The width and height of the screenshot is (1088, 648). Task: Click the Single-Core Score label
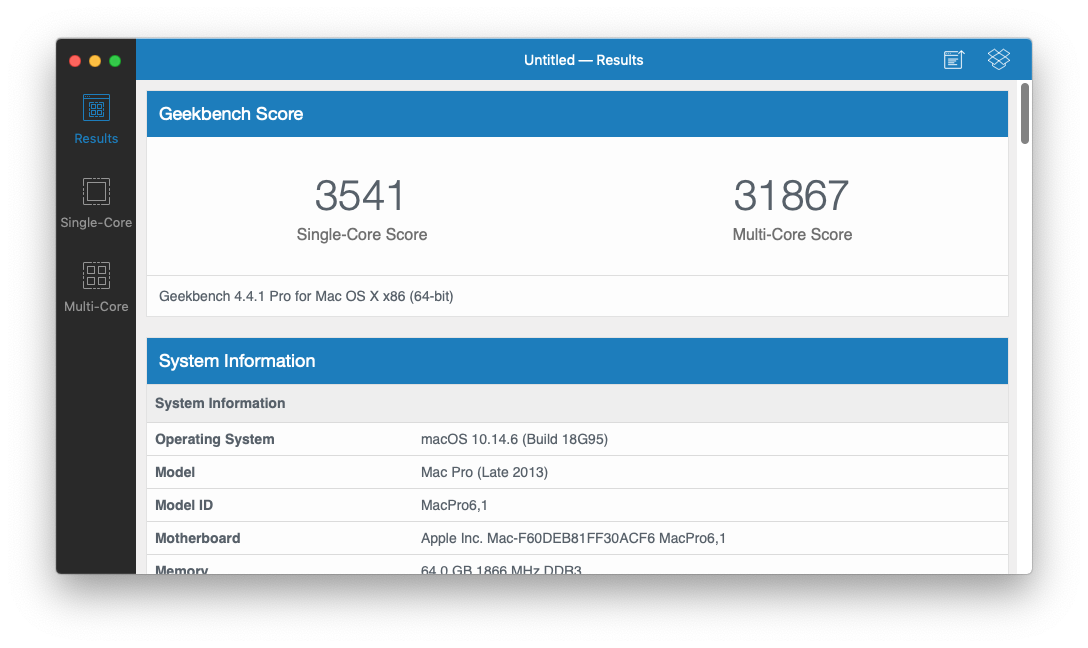click(x=362, y=235)
